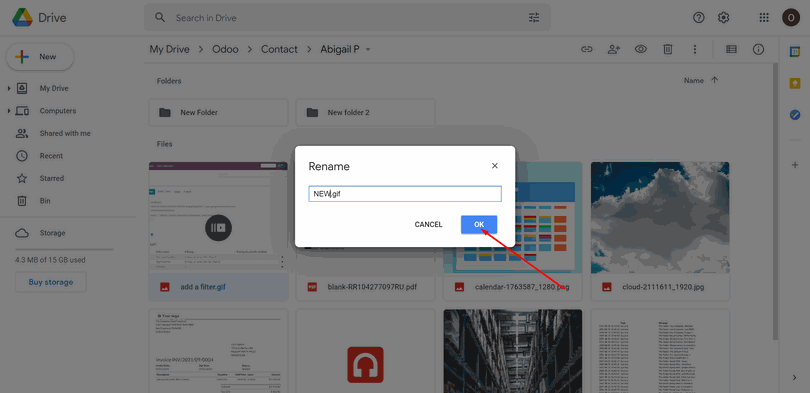The image size is (810, 393).
Task: Click the warehouse photo thumbnail
Action: tap(513, 351)
